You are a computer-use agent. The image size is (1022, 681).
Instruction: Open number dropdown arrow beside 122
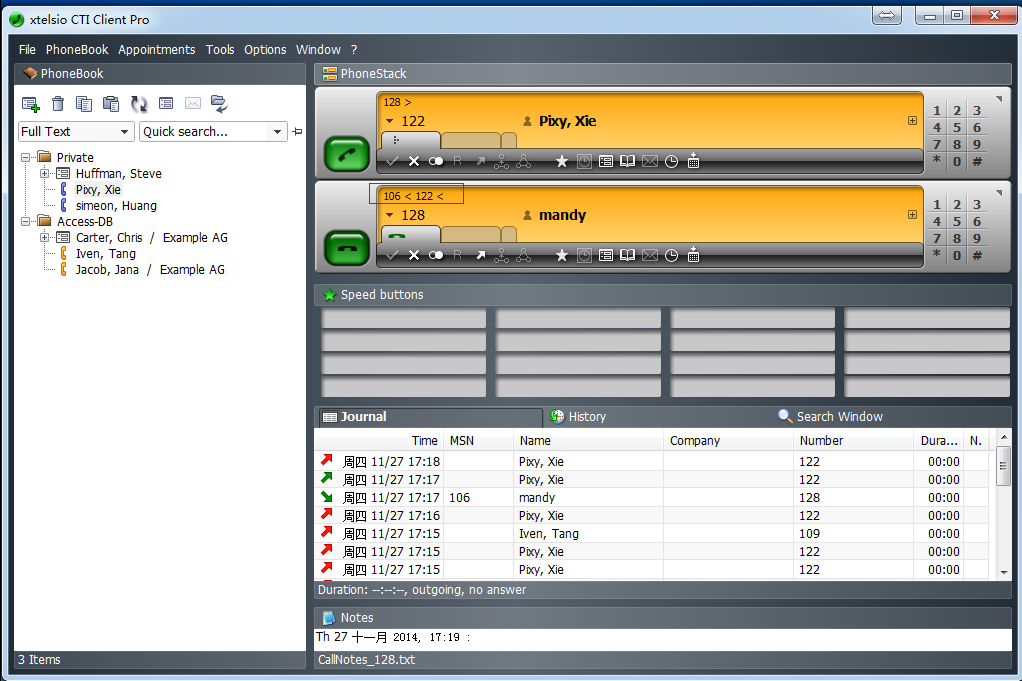coord(390,121)
